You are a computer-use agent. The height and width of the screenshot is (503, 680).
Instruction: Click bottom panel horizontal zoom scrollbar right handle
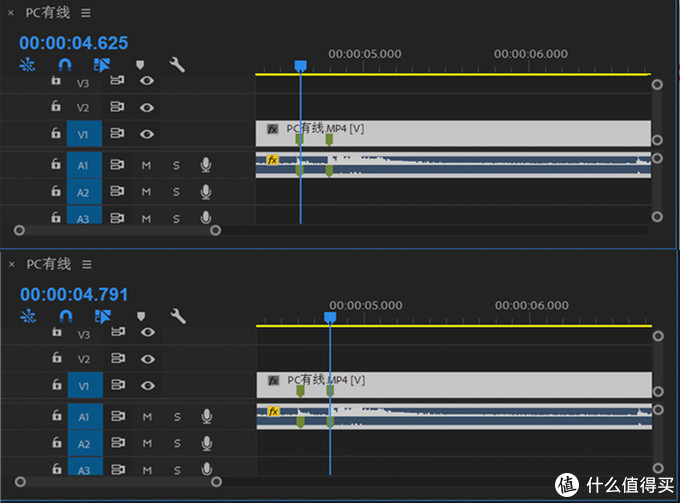click(216, 482)
